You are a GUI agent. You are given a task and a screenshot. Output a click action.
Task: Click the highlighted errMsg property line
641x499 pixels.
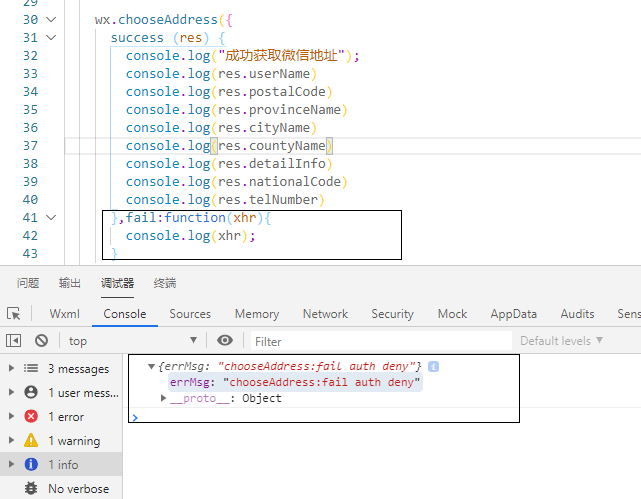(x=295, y=383)
